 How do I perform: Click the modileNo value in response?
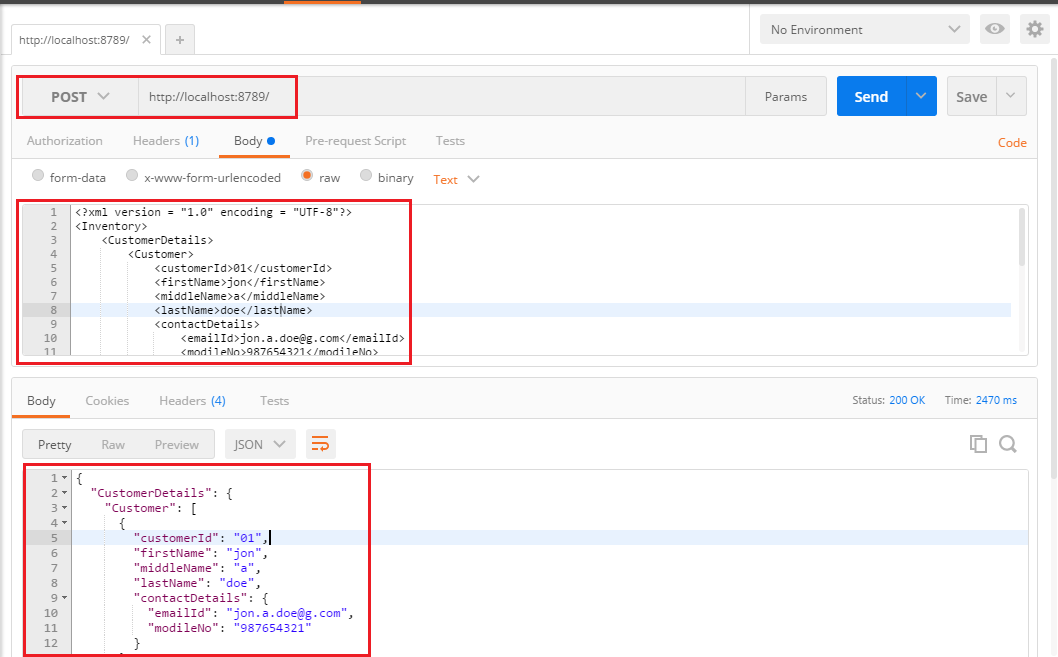[x=273, y=628]
